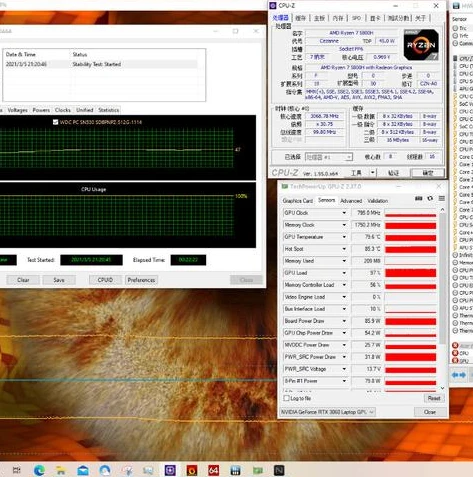Open the Mail app from taskbar
Image resolution: width=473 pixels, height=477 pixels.
click(83, 470)
